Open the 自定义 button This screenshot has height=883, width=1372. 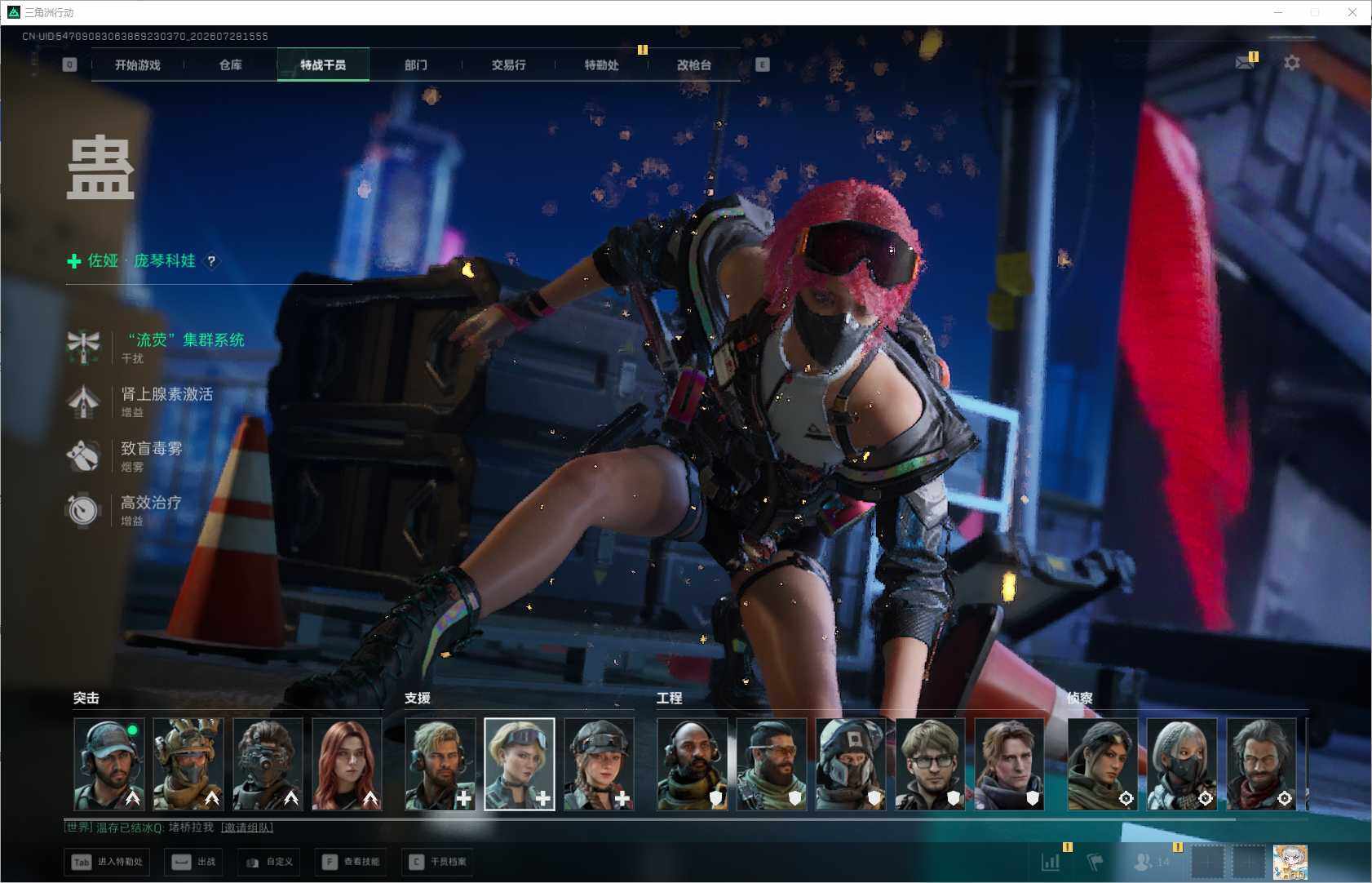pyautogui.click(x=269, y=862)
